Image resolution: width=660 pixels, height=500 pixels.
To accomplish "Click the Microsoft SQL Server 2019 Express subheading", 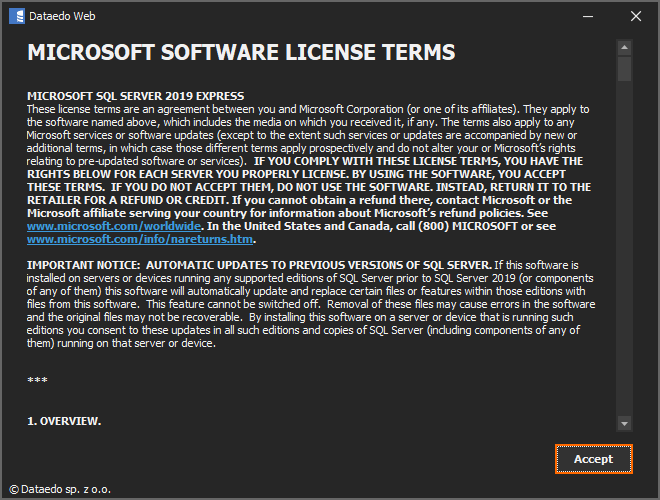I will (x=121, y=96).
